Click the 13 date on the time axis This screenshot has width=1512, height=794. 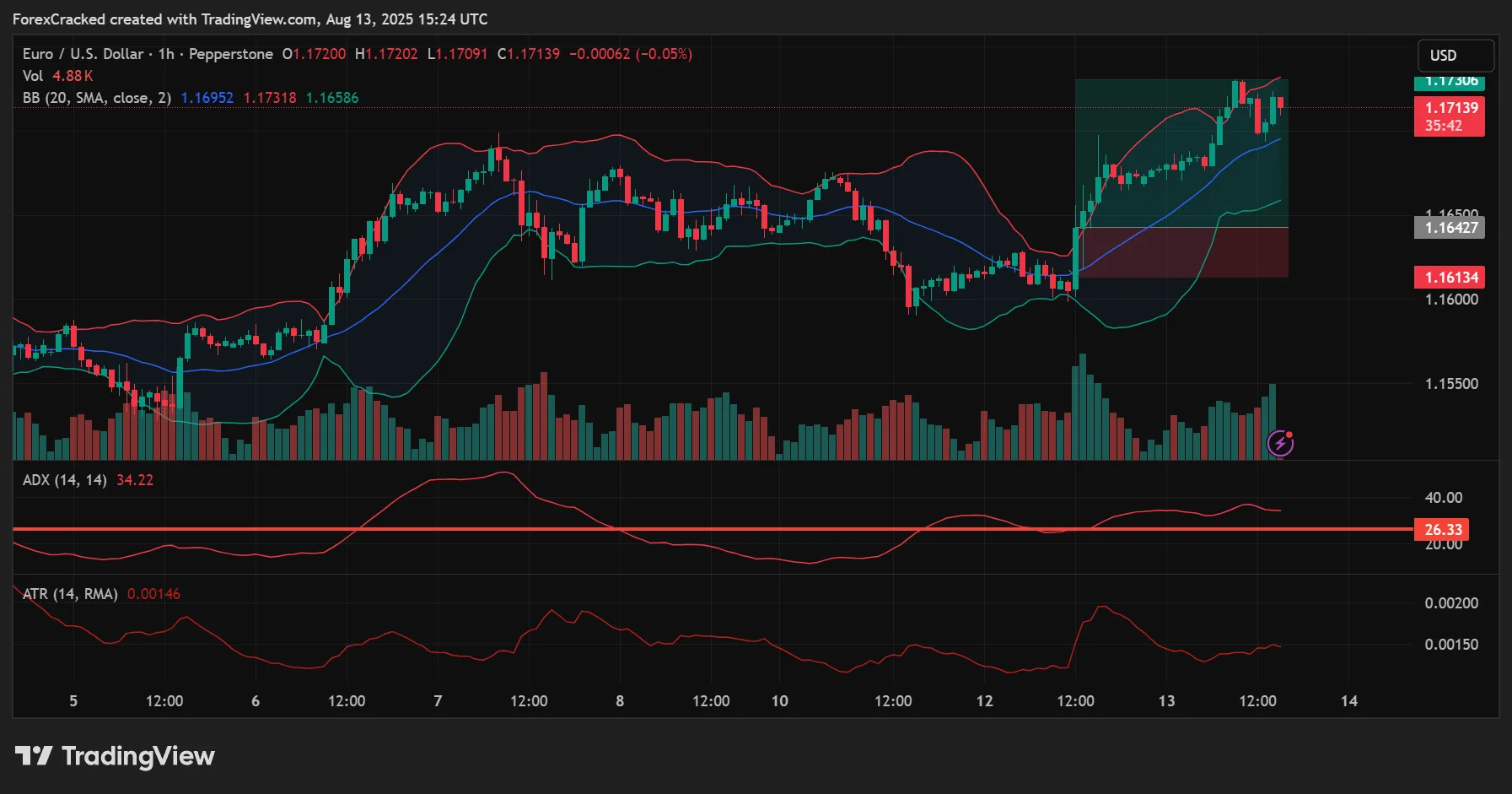point(1168,700)
